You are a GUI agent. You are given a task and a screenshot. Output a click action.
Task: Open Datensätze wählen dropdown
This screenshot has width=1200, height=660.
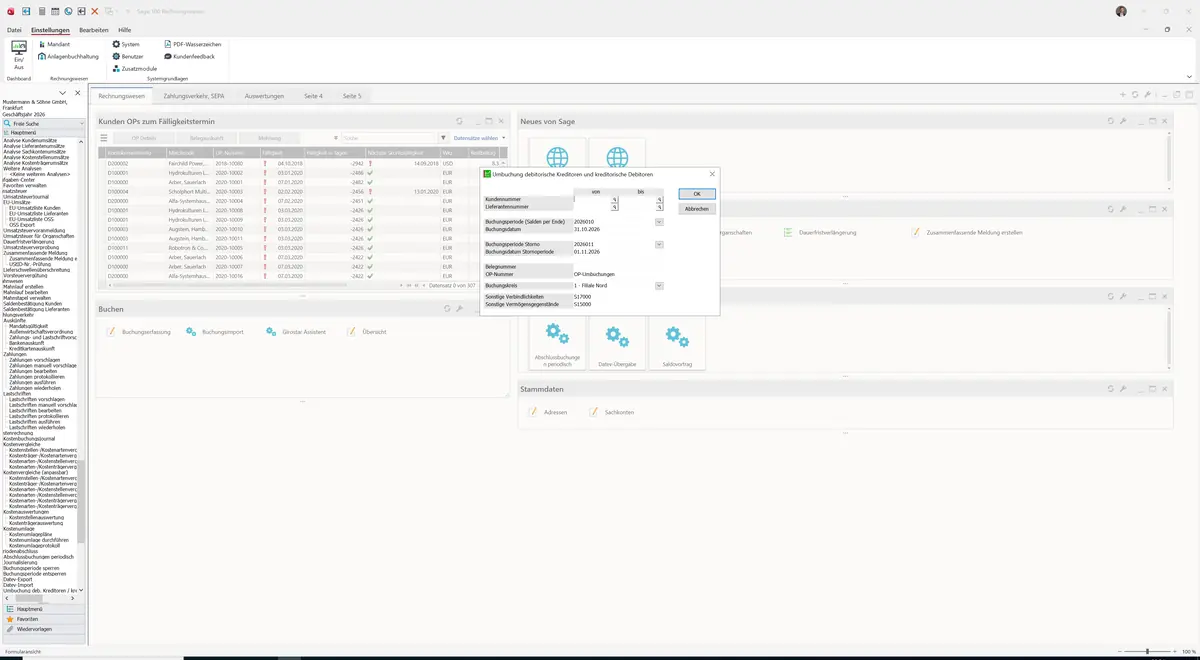(480, 138)
